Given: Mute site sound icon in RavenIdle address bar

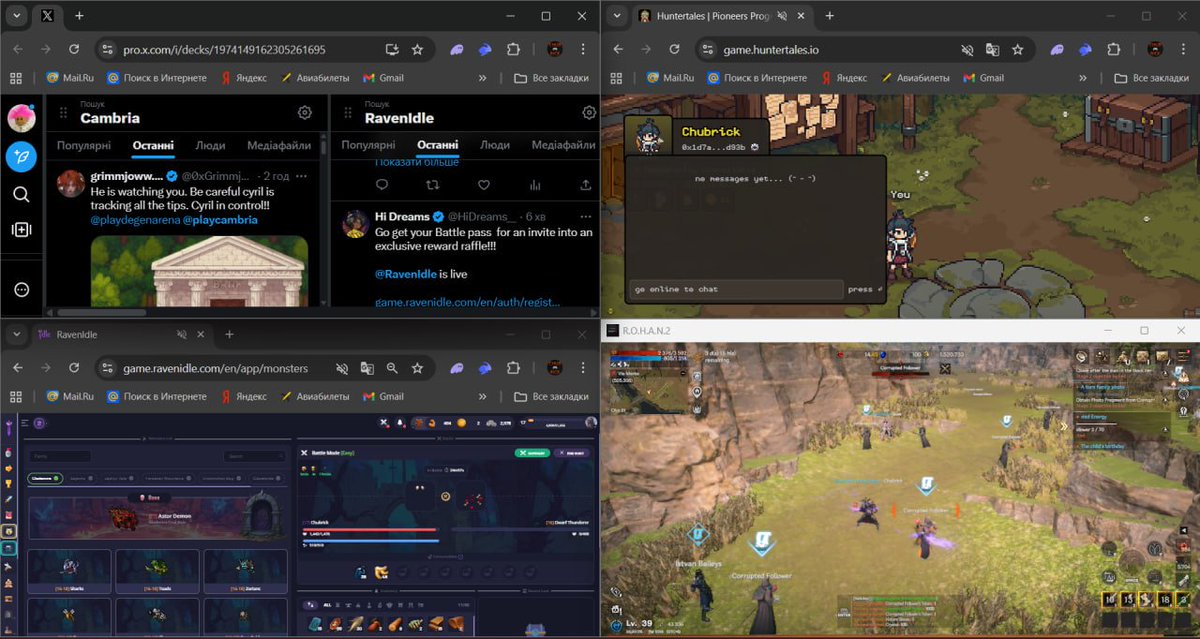Looking at the screenshot, I should (341, 368).
